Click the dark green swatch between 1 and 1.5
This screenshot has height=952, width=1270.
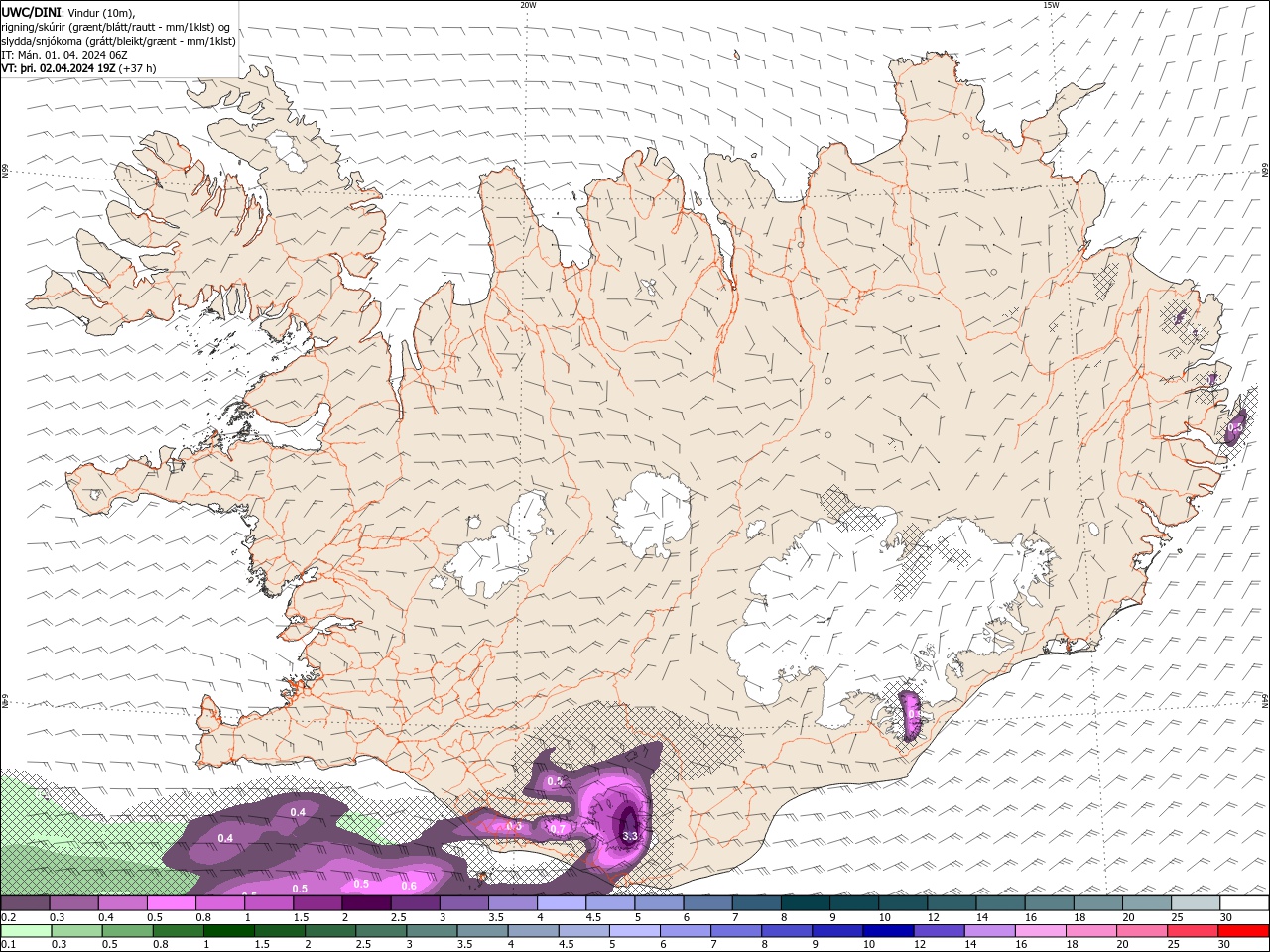[x=228, y=931]
